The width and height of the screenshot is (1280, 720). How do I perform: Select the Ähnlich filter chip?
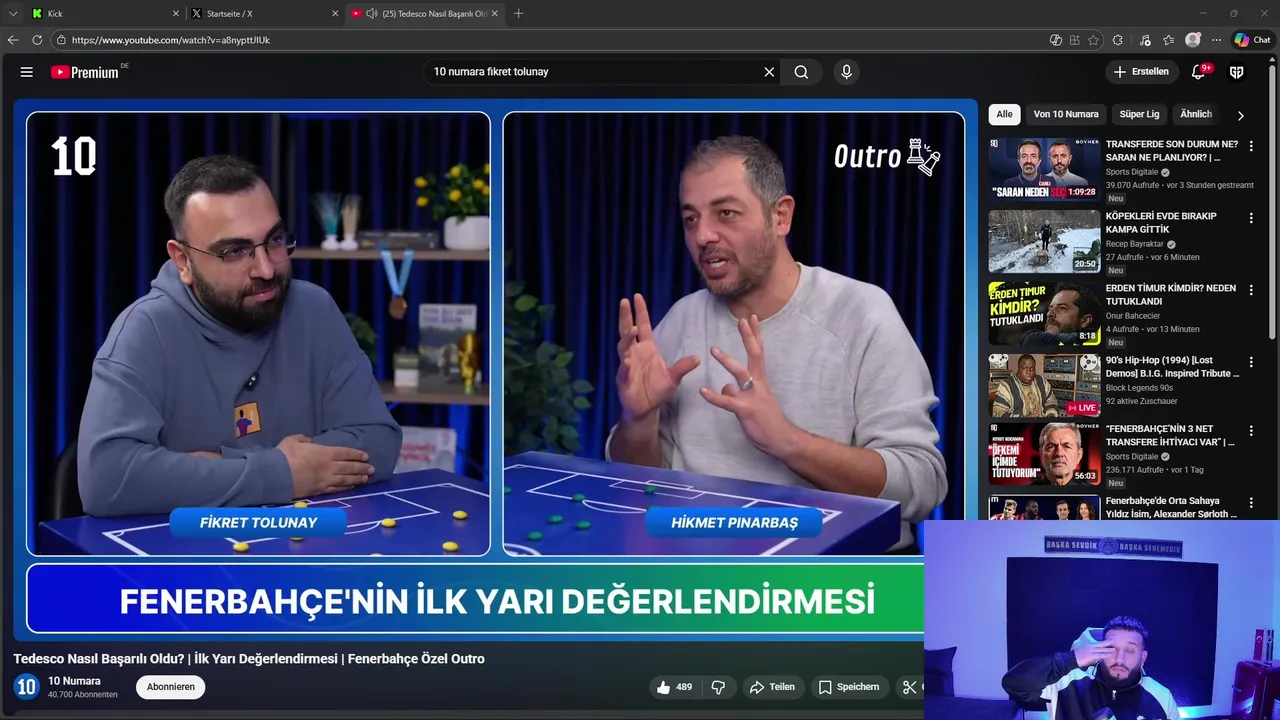point(1196,114)
